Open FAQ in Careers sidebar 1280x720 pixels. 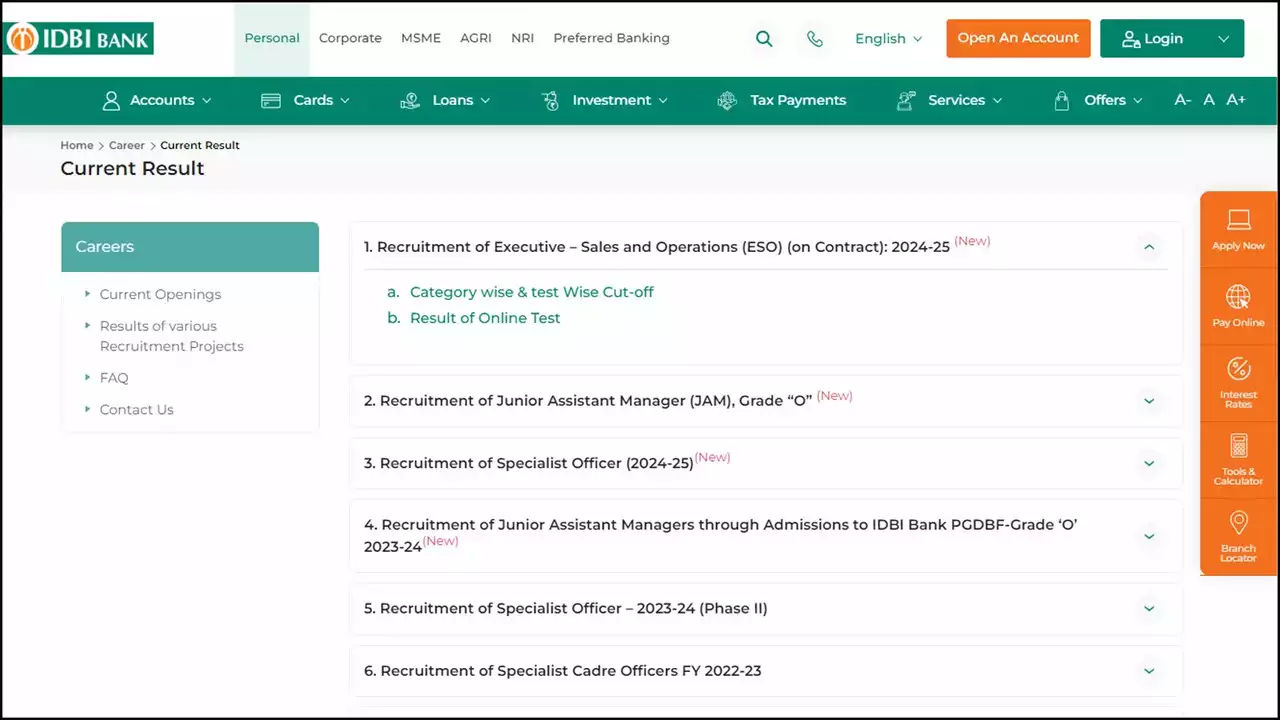tap(114, 378)
